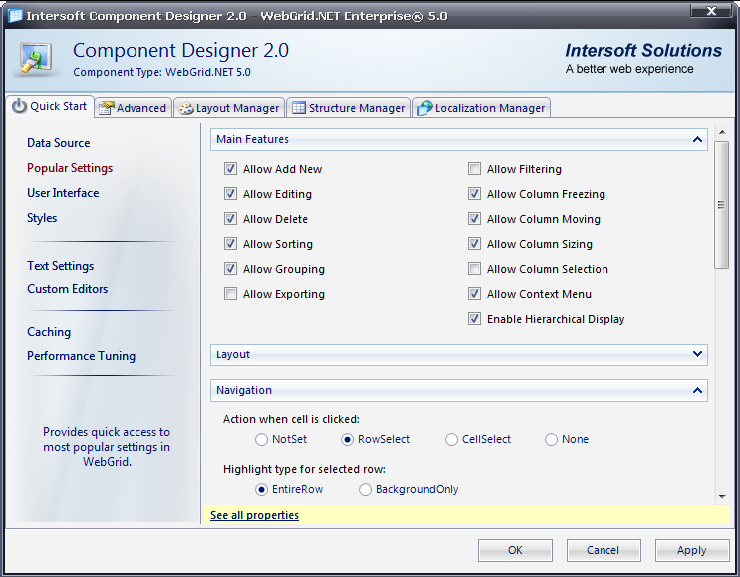740x577 pixels.
Task: Toggle Allow Column Sizing checkbox
Action: click(474, 244)
